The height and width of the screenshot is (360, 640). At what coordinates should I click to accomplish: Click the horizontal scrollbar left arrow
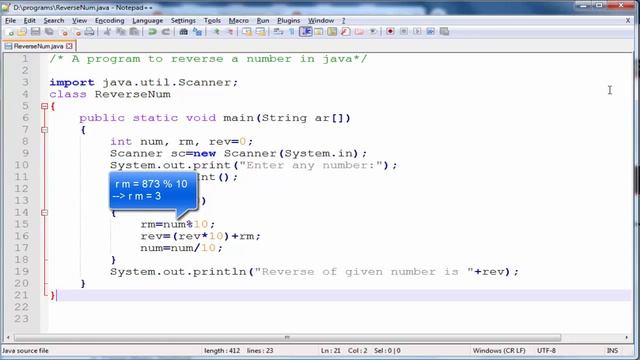click(8, 338)
